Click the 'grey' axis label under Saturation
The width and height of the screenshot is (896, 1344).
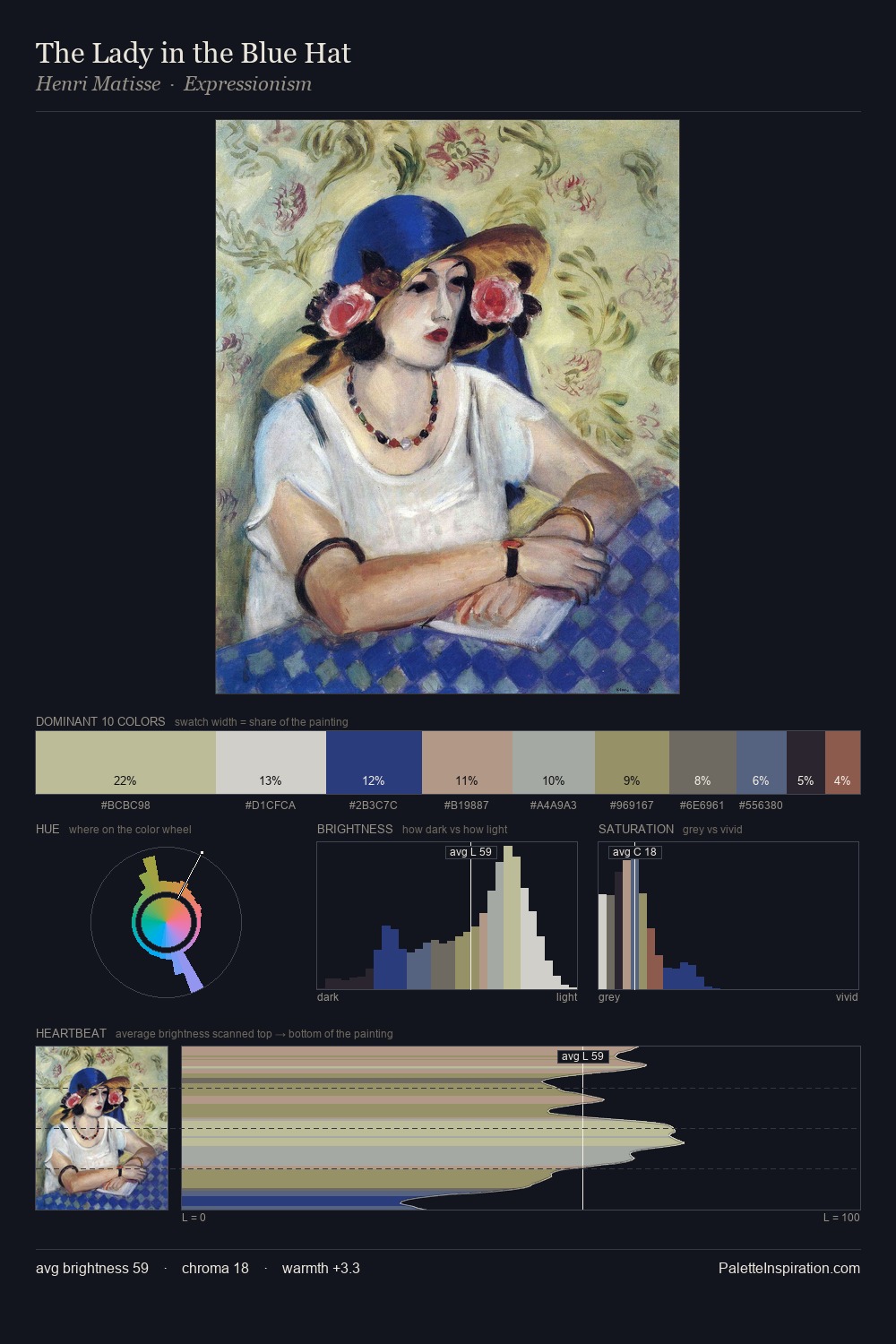coord(609,996)
